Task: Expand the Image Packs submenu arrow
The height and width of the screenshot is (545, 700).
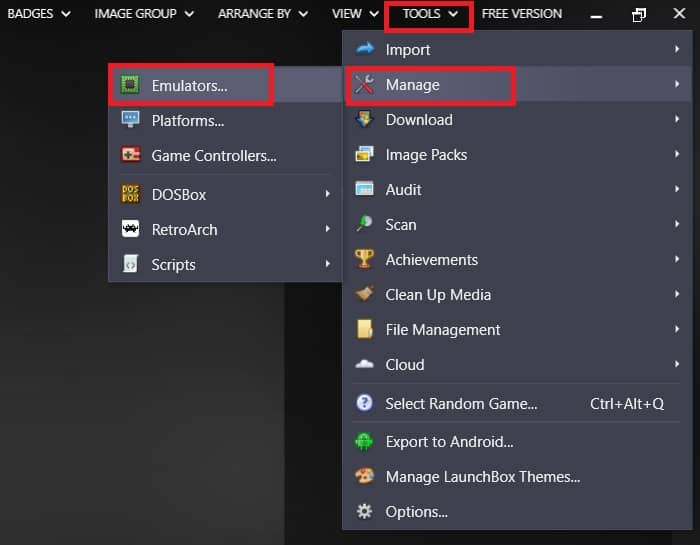Action: tap(677, 154)
